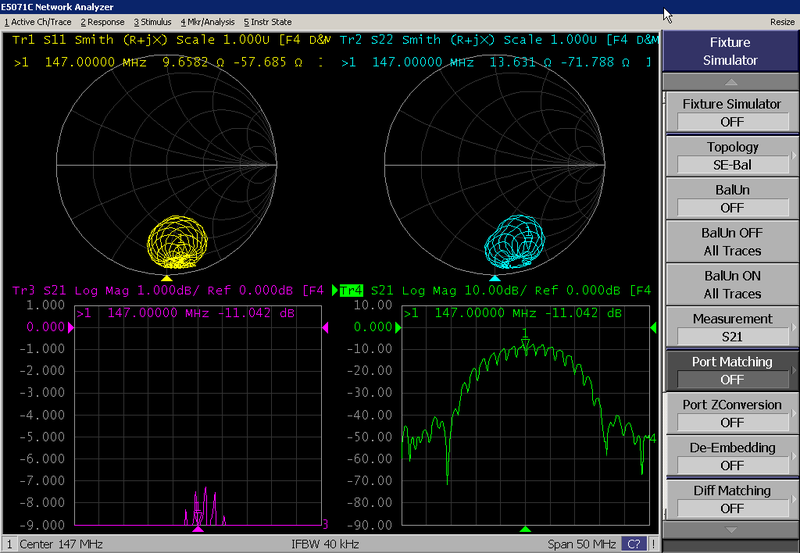The image size is (800, 553).
Task: Click the green marker triangle below Tr4 plot
Action: [x=526, y=529]
